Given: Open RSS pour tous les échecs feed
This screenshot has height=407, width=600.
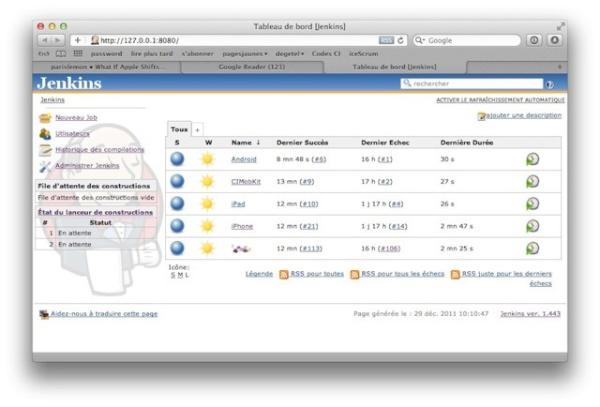Looking at the screenshot, I should pos(403,274).
